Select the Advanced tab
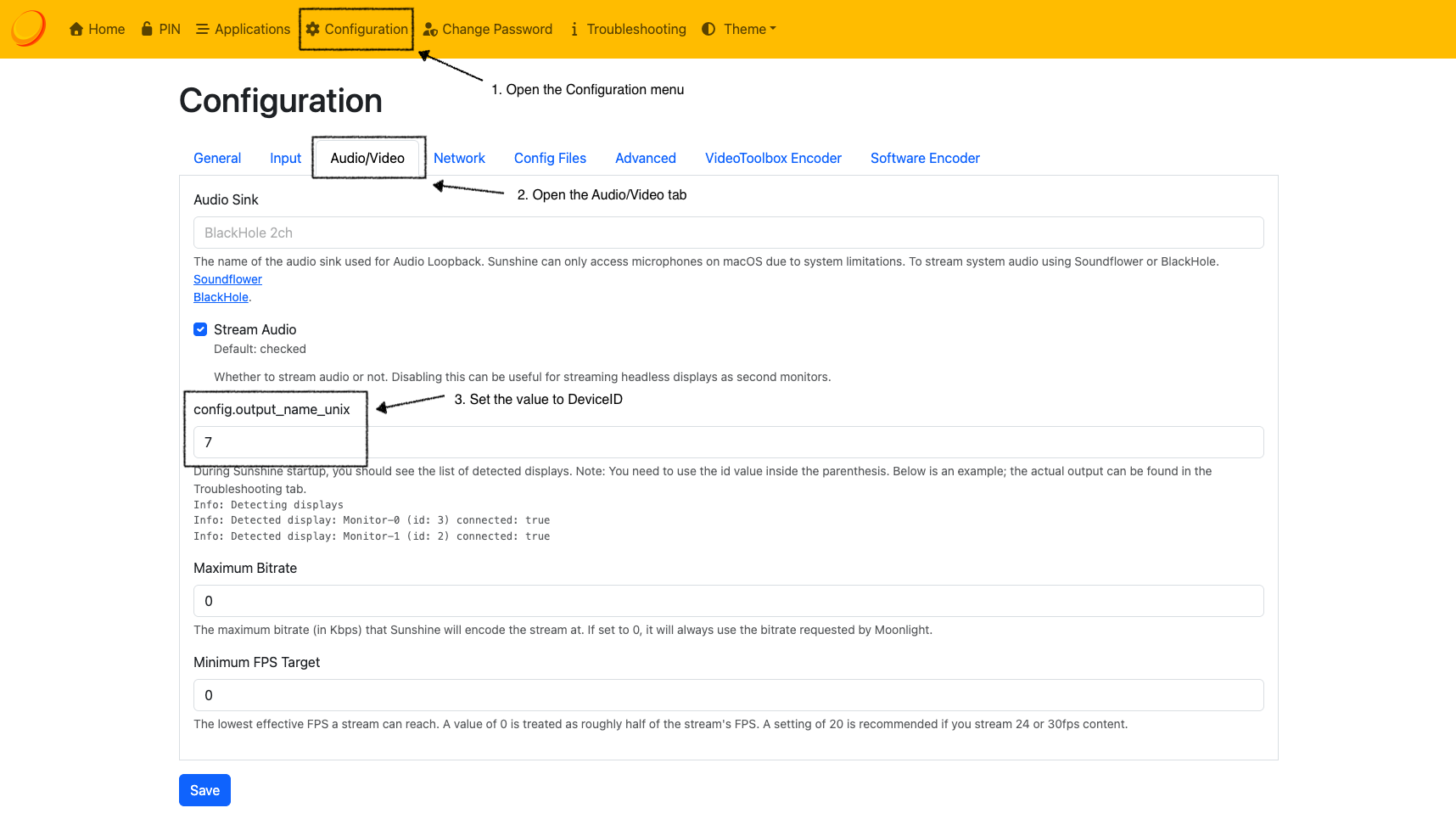Viewport: 1456px width, 819px height. (x=645, y=158)
